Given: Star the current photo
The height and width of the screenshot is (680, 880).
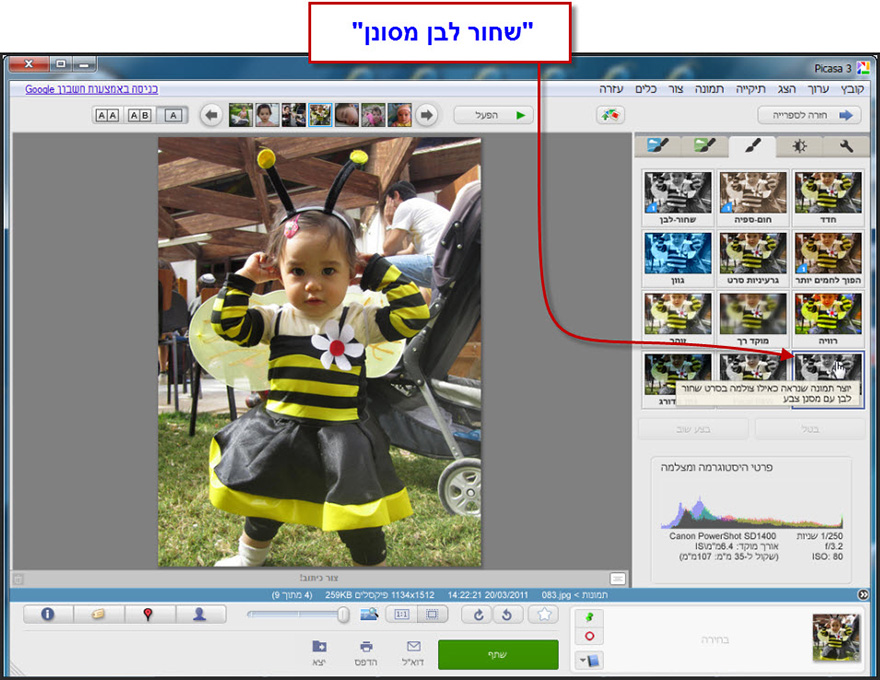Looking at the screenshot, I should tap(541, 615).
